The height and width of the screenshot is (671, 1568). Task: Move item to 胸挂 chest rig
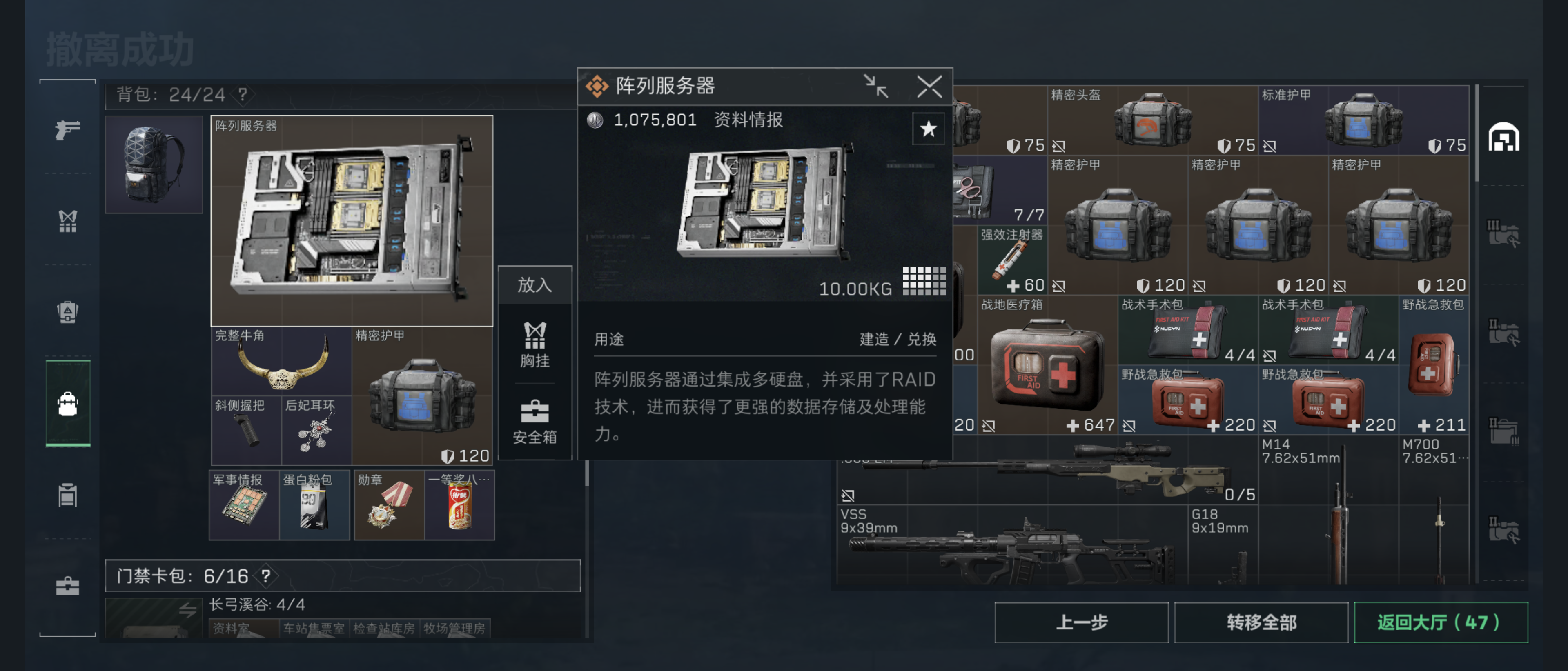pos(535,345)
